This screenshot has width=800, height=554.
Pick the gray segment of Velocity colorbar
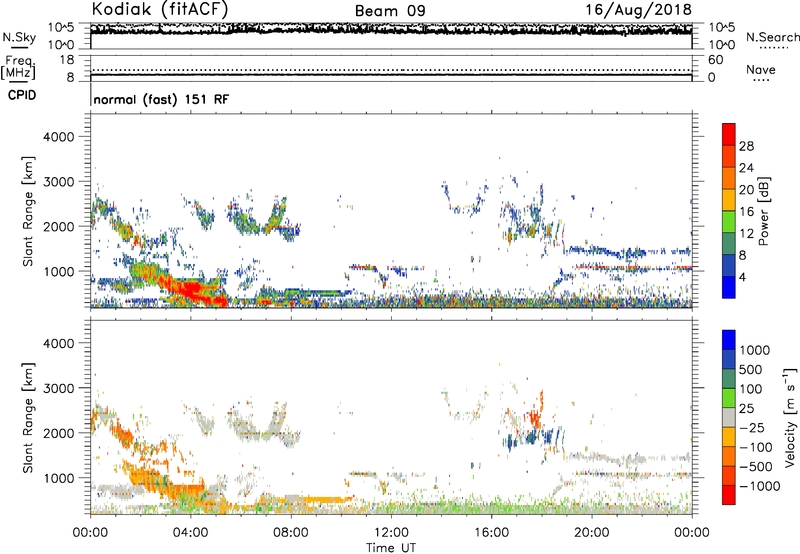pyautogui.click(x=729, y=417)
